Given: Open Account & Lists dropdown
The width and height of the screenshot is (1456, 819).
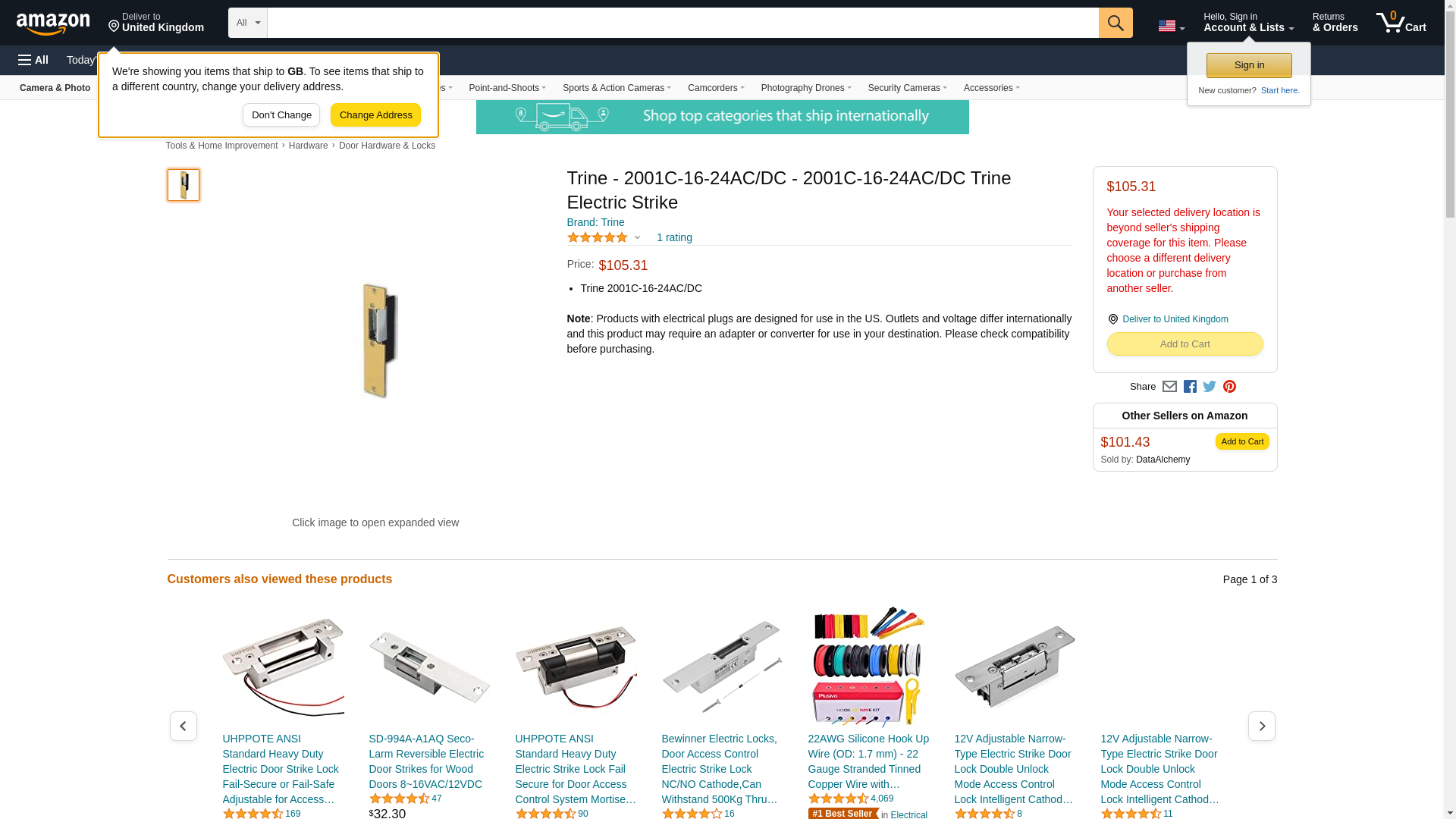Looking at the screenshot, I should 1248,23.
